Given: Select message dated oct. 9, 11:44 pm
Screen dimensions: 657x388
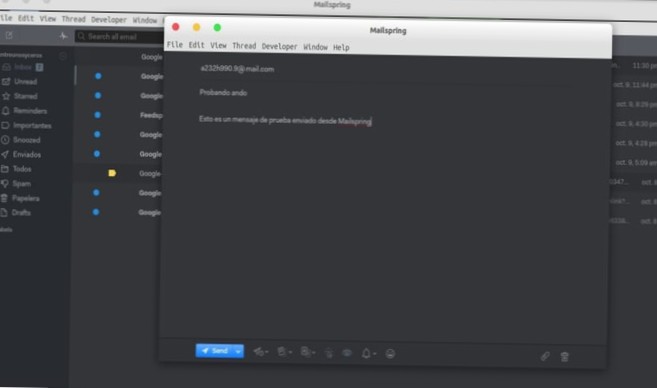Looking at the screenshot, I should click(635, 85).
